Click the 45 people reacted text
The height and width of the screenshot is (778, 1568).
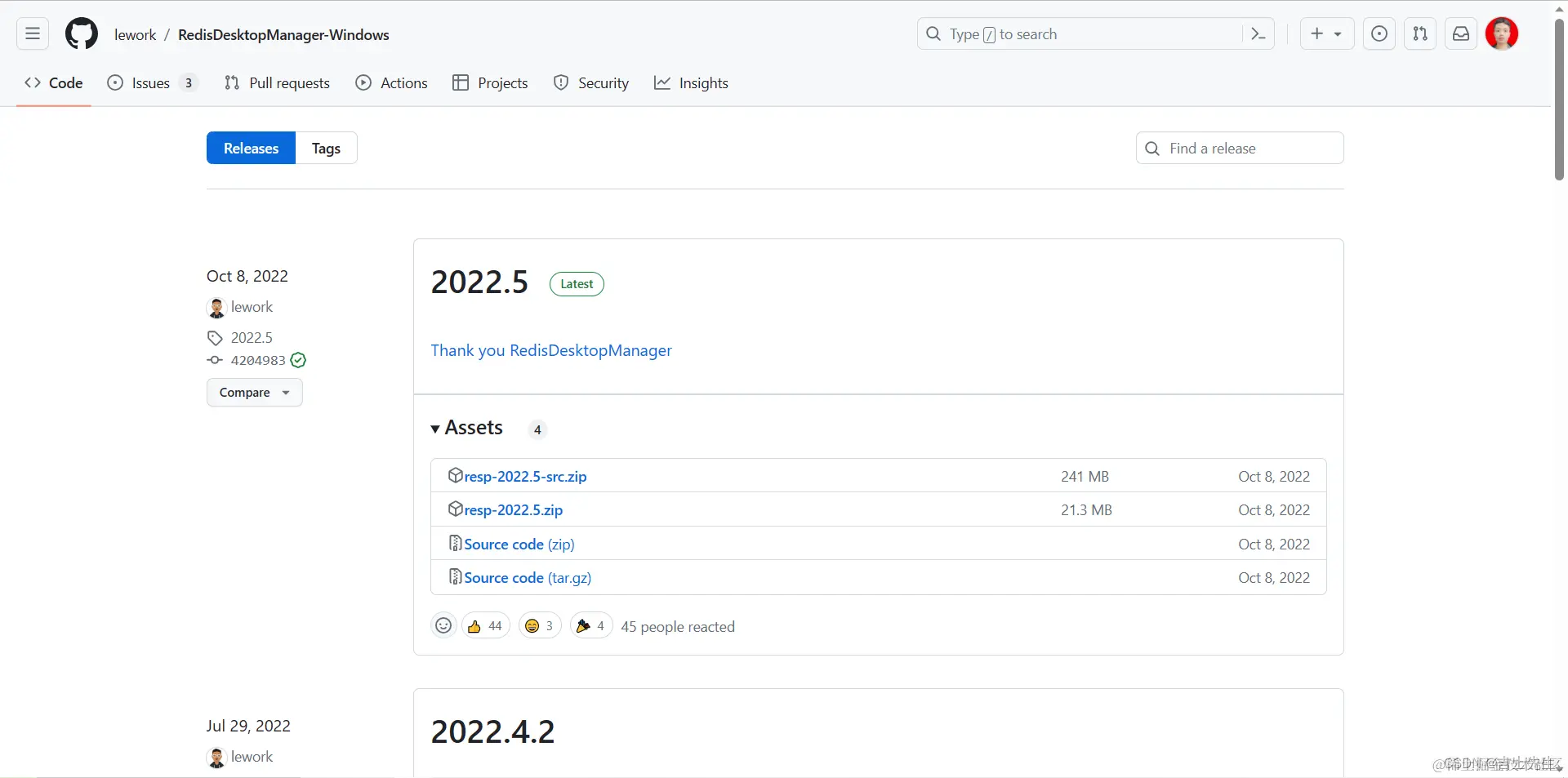tap(678, 627)
